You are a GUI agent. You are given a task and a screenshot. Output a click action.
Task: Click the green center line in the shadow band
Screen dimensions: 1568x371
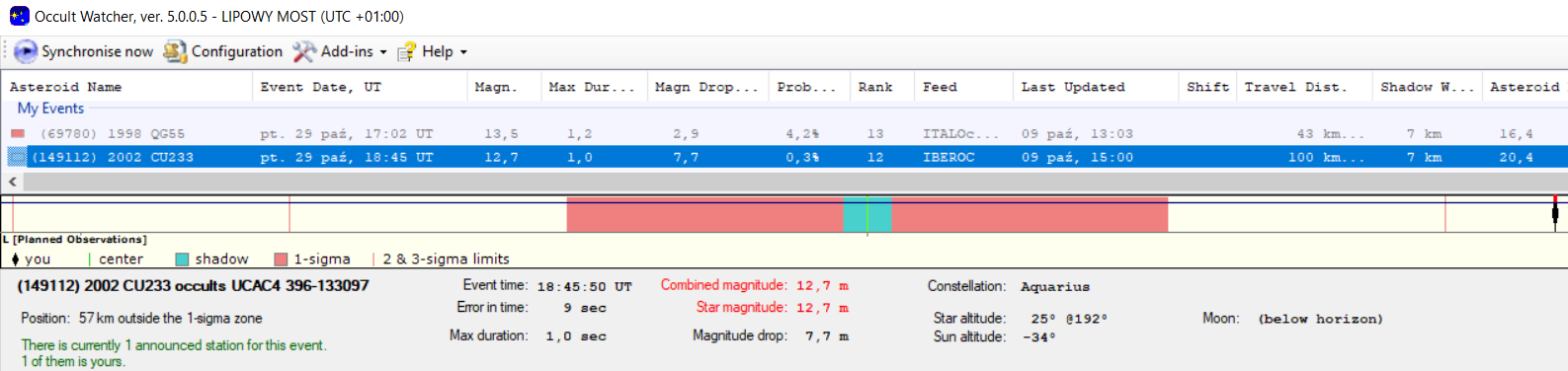[867, 215]
